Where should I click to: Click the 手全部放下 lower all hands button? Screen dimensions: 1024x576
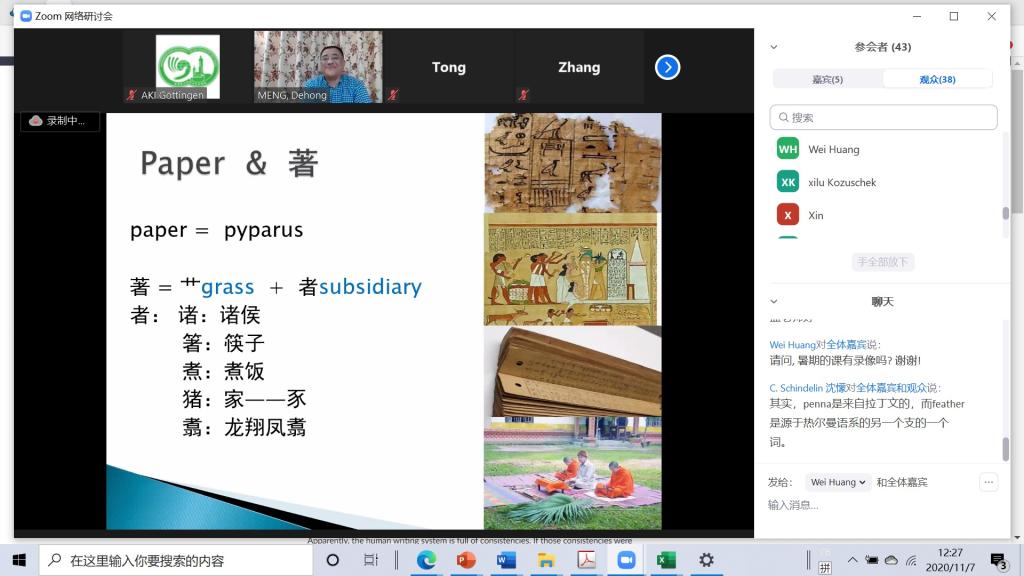coord(883,262)
